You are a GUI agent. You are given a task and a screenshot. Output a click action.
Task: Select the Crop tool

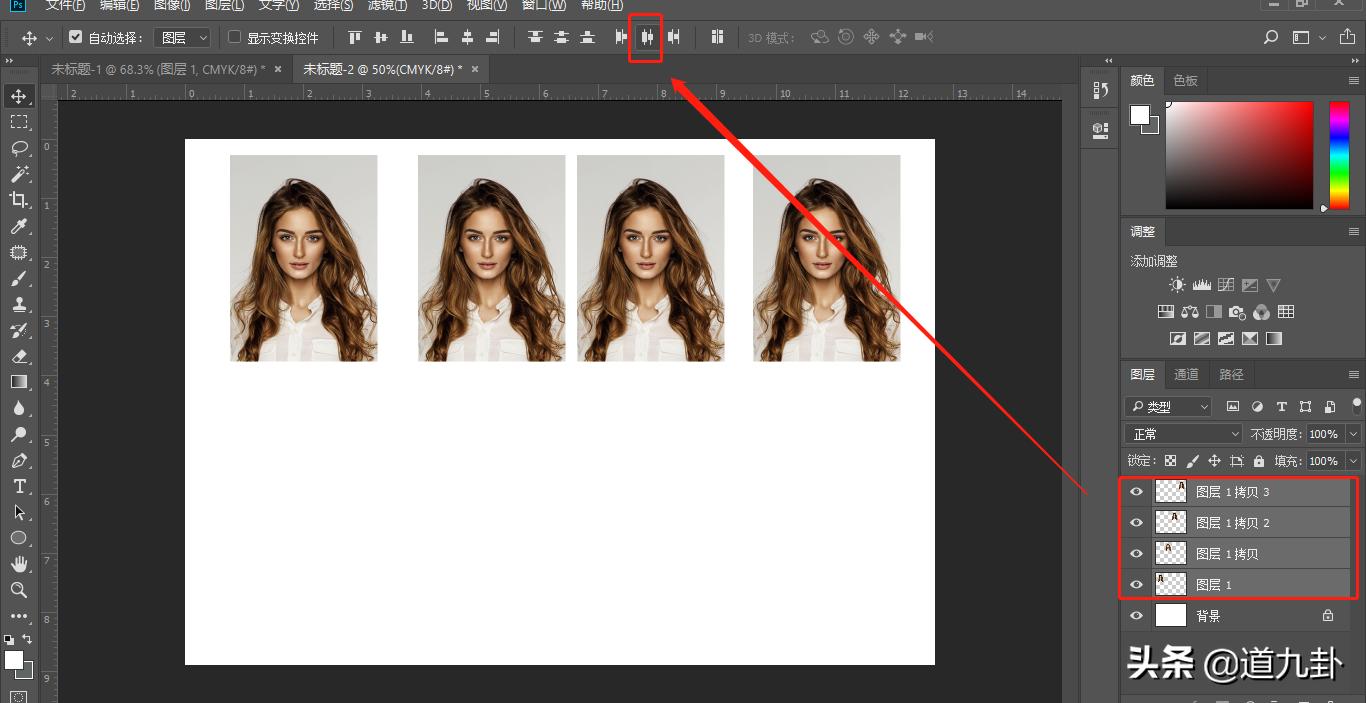19,200
